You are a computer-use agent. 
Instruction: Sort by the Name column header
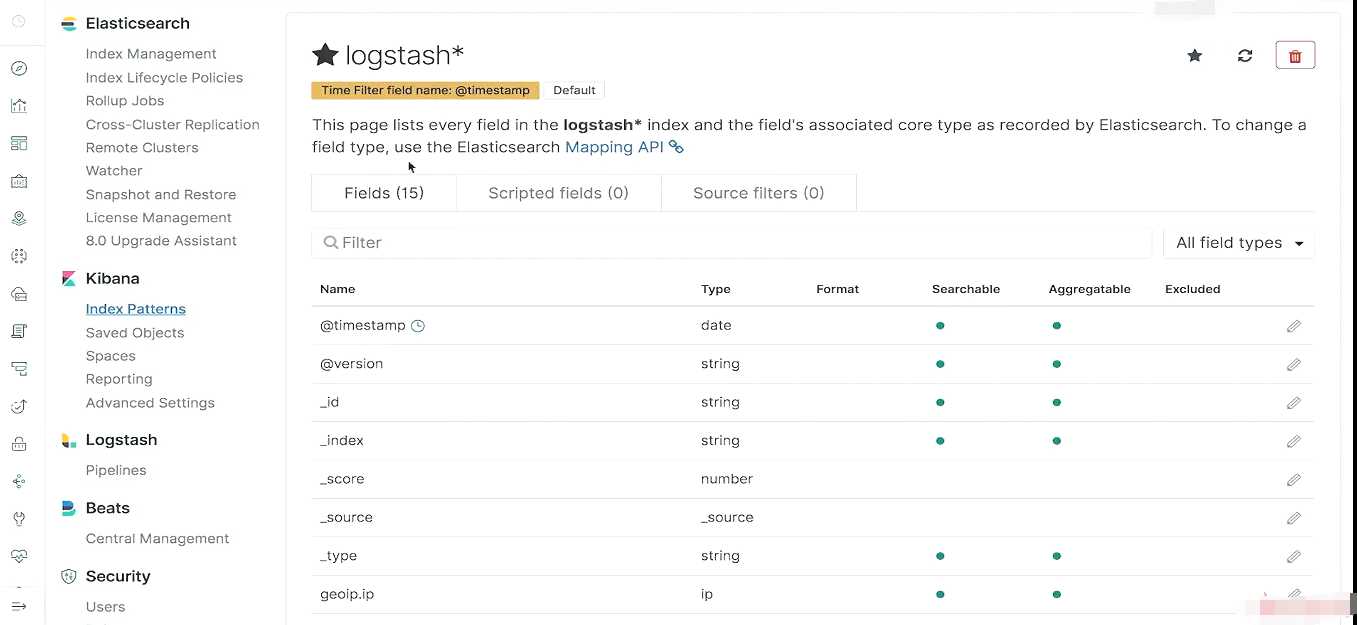(x=338, y=289)
